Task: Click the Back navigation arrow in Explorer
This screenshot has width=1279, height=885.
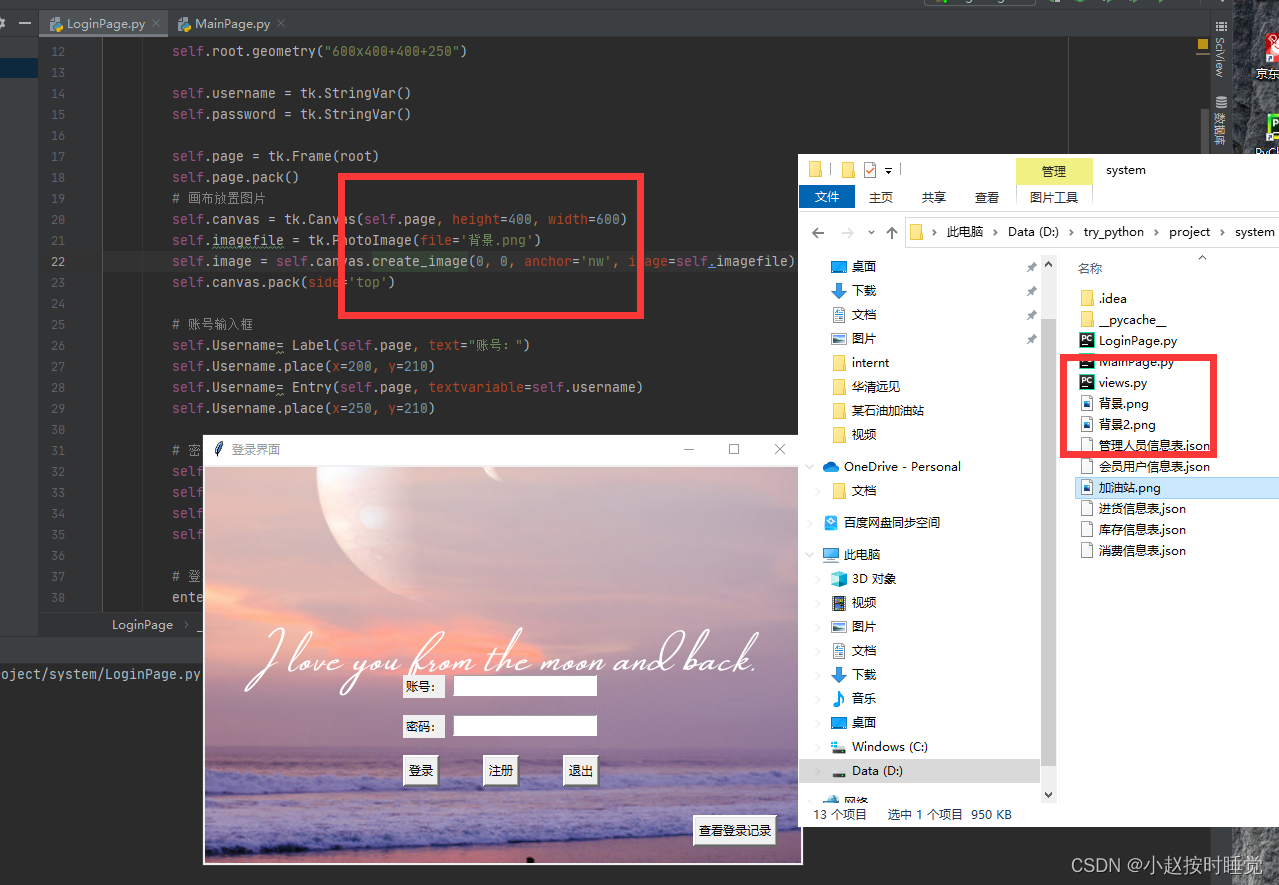Action: tap(817, 231)
